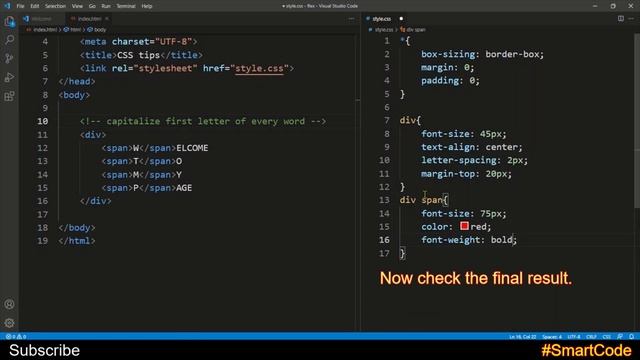Click the 'CSS tips' title text
The width and height of the screenshot is (640, 360).
[138, 55]
